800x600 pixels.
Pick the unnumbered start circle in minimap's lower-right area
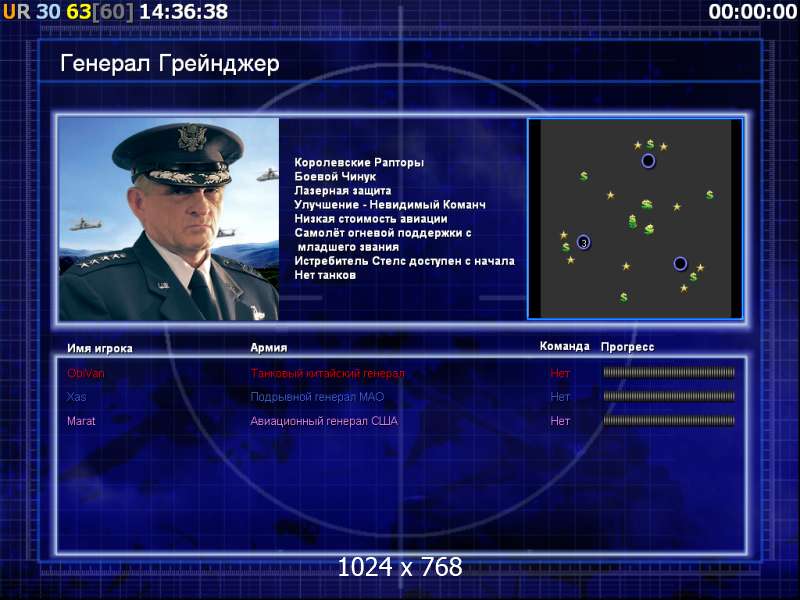[x=680, y=263]
